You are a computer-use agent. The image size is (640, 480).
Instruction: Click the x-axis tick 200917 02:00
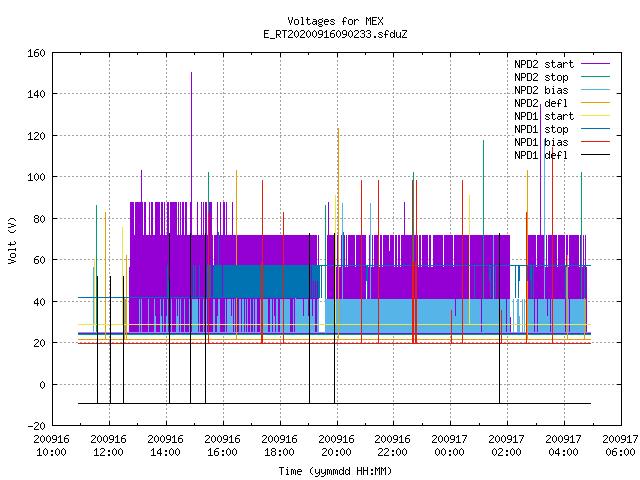507,446
